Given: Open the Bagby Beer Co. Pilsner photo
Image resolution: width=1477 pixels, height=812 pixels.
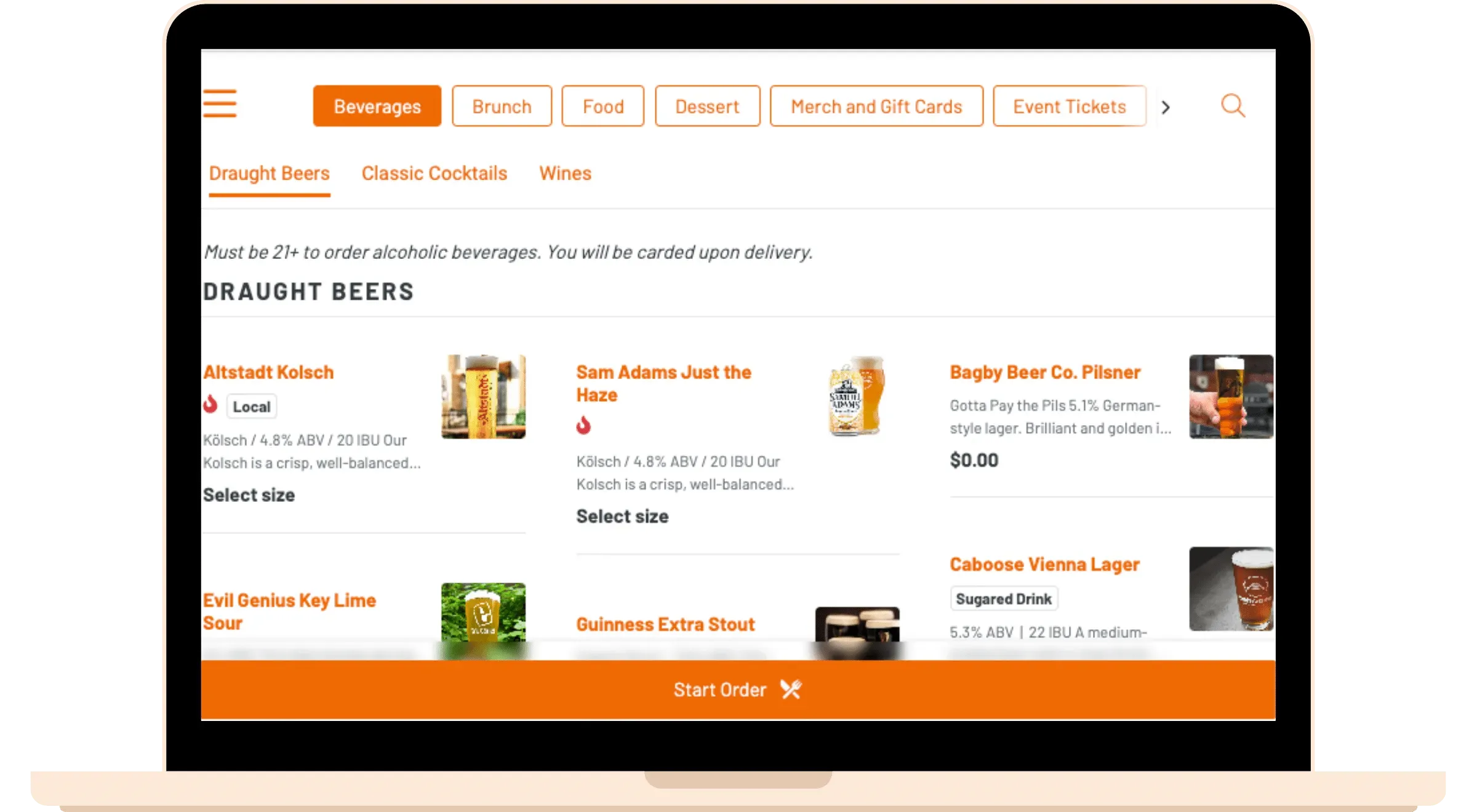Looking at the screenshot, I should click(1231, 397).
